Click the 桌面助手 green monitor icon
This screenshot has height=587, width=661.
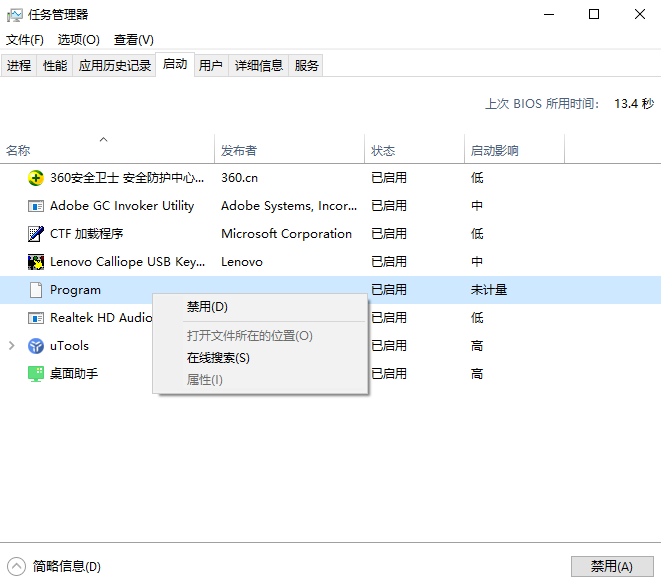(x=36, y=374)
